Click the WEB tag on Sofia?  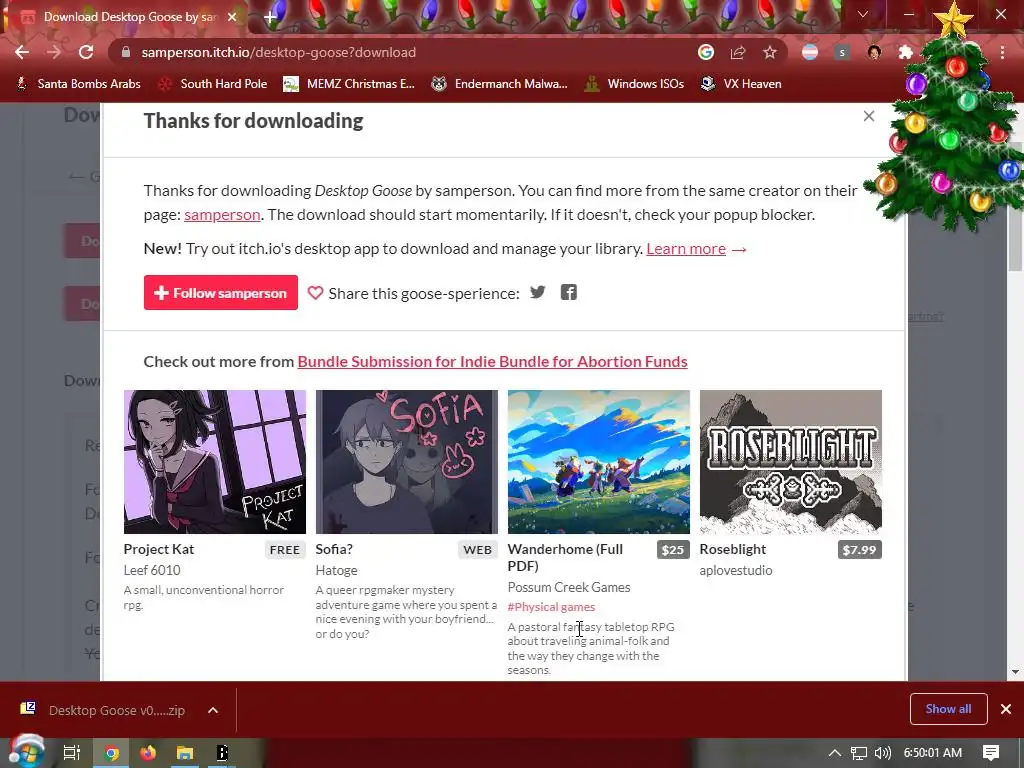[x=477, y=550]
